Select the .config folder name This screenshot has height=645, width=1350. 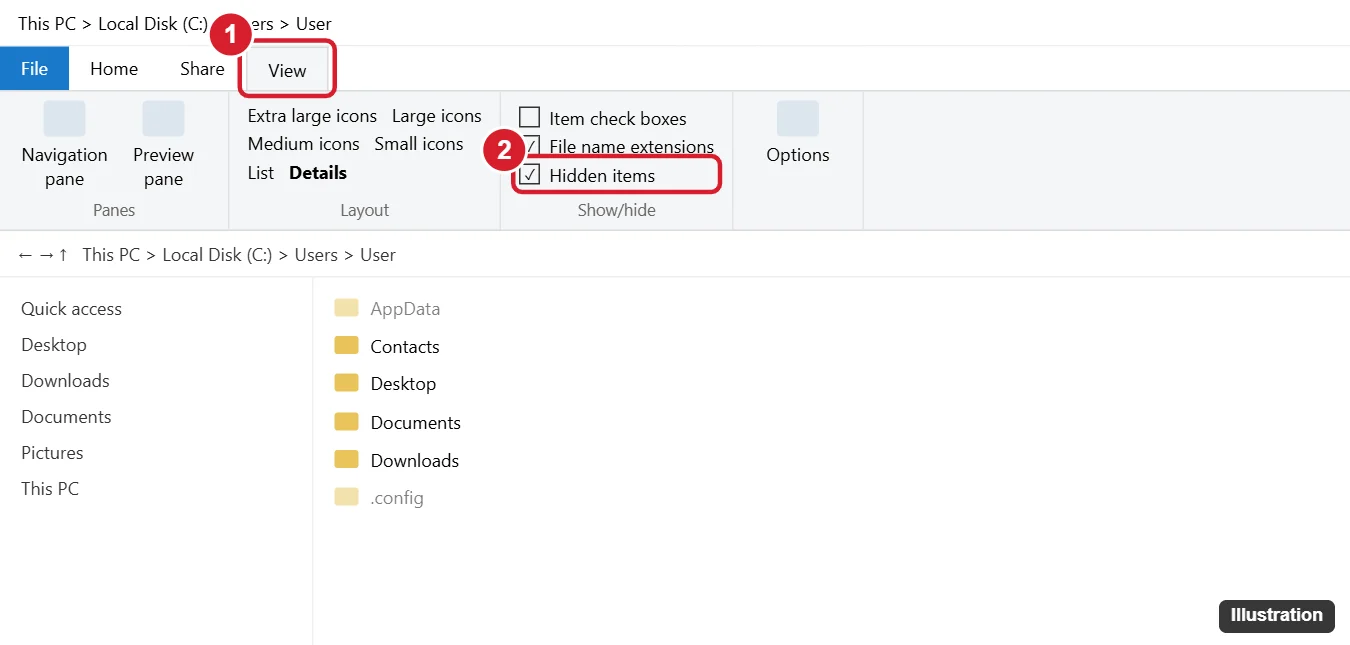(x=397, y=498)
